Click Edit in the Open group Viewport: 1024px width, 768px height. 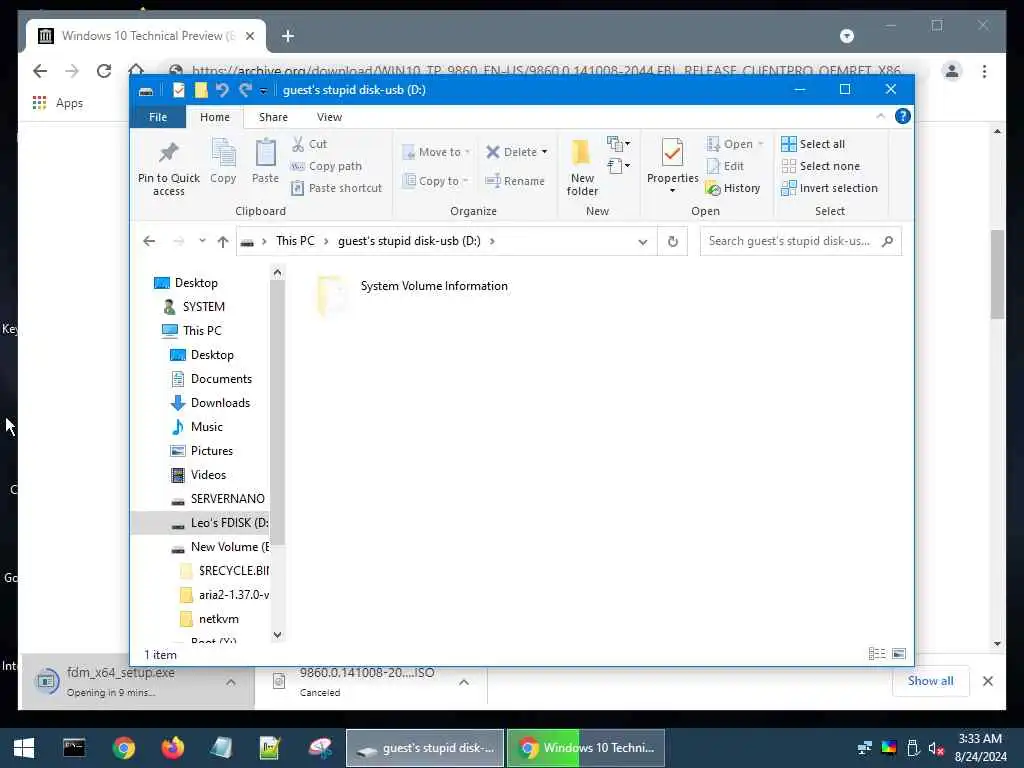point(726,166)
